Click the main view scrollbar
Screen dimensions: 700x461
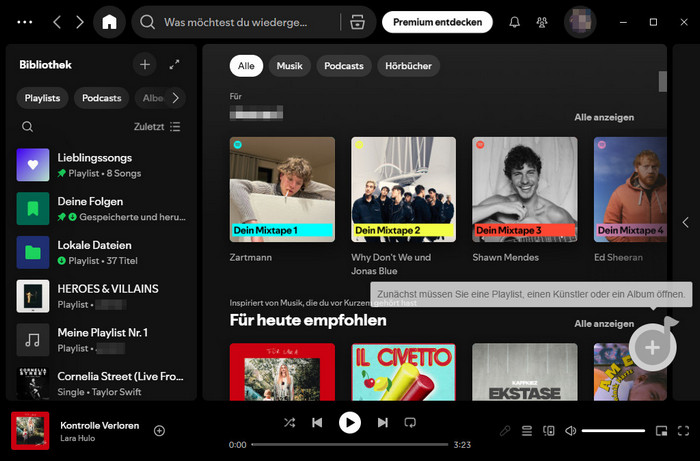(x=662, y=81)
